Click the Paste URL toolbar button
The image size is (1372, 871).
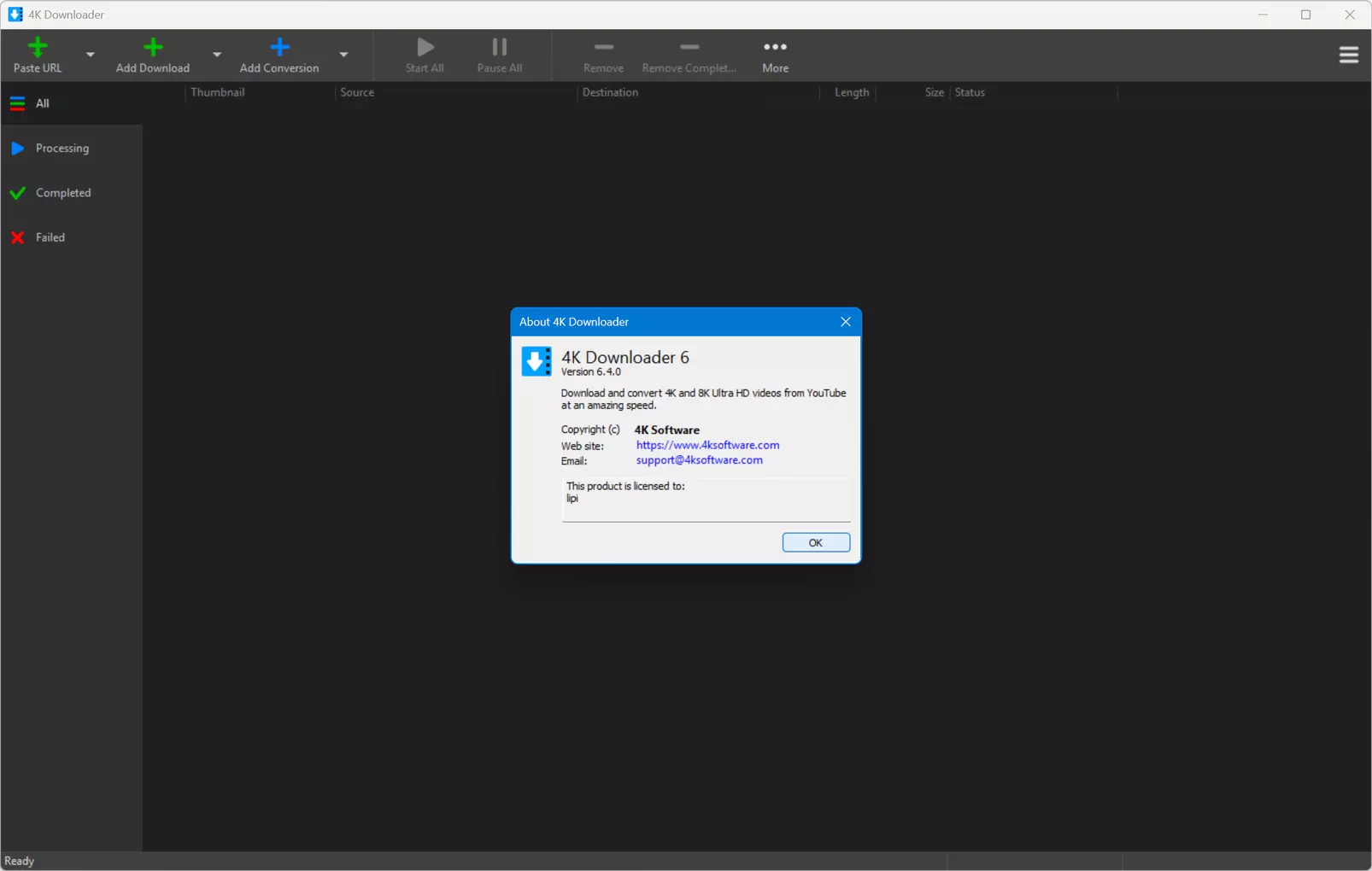(x=38, y=56)
